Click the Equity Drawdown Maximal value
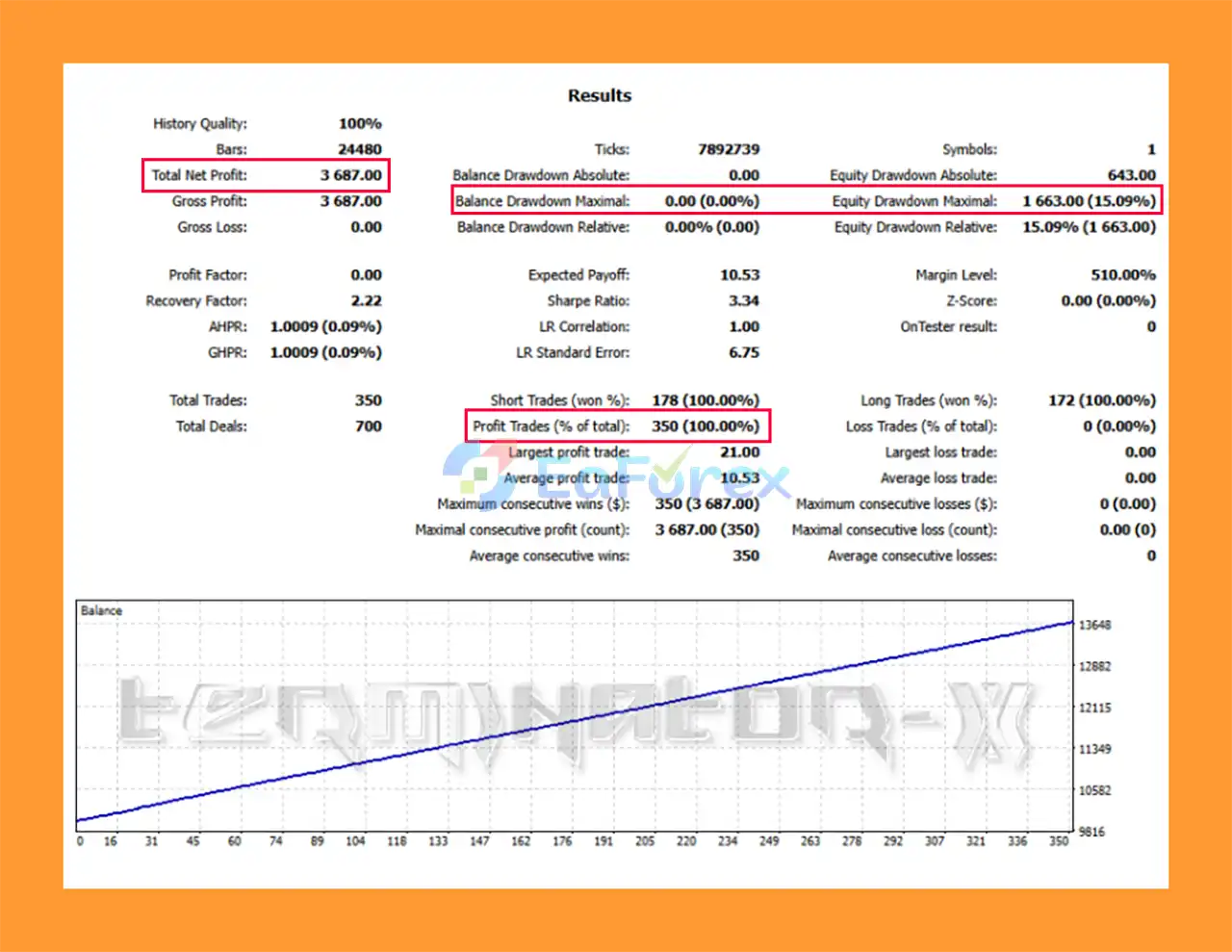Viewport: 1232px width, 952px height. tap(1088, 201)
